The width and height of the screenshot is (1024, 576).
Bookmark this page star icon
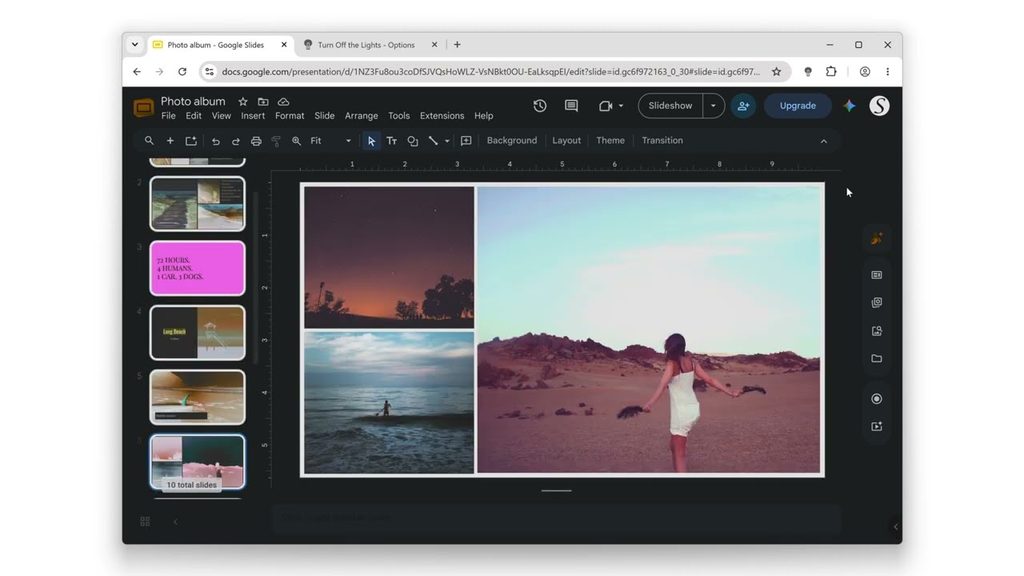[776, 72]
